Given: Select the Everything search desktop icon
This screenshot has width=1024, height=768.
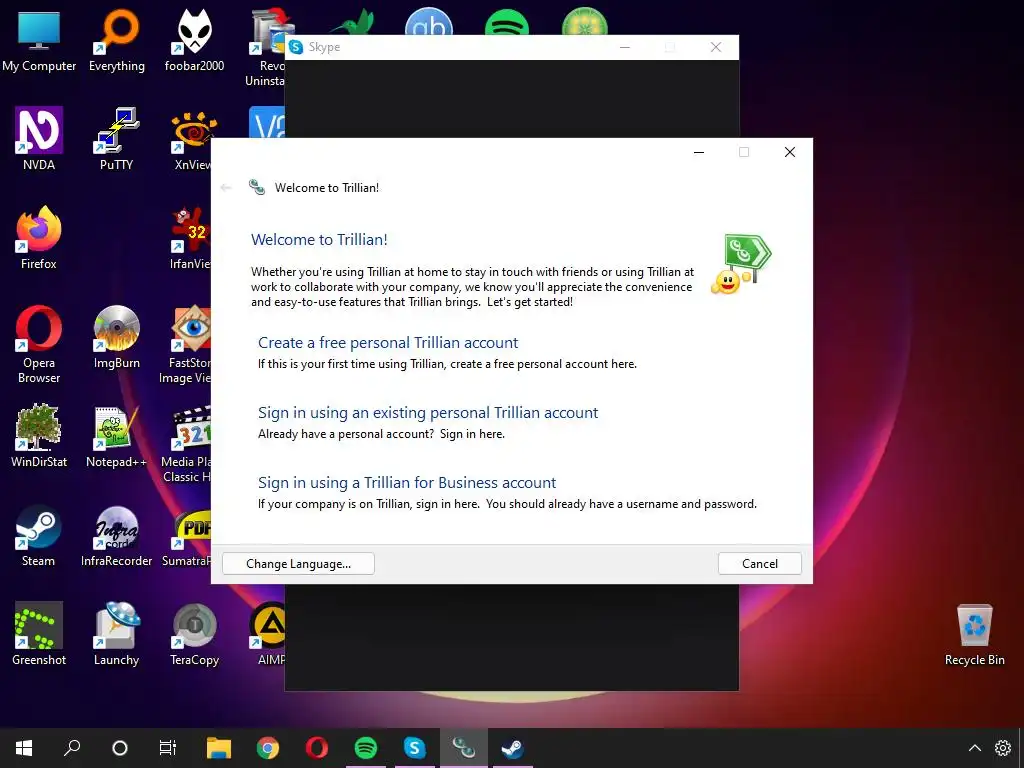Looking at the screenshot, I should (x=116, y=40).
